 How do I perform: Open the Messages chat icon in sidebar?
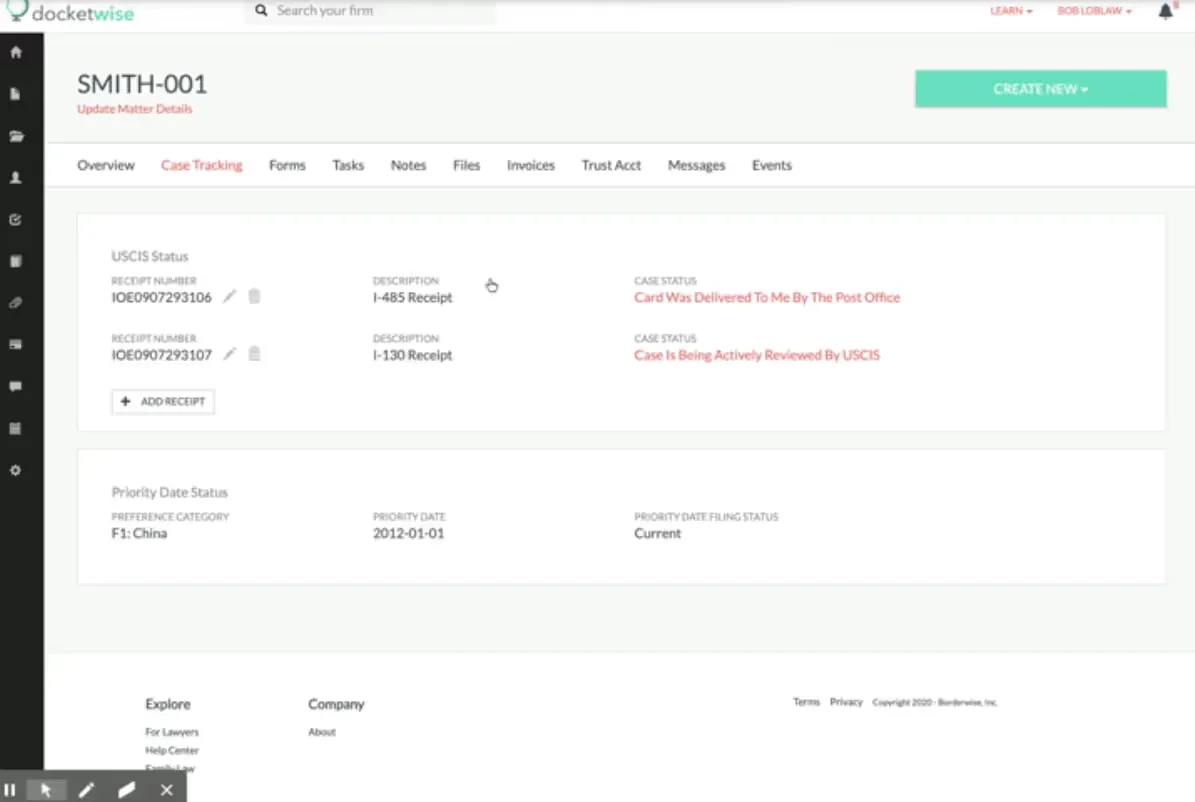[15, 386]
